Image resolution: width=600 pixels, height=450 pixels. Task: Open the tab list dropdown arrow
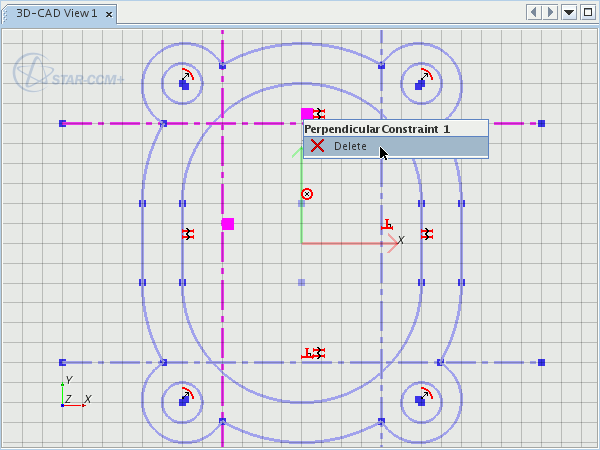pyautogui.click(x=569, y=12)
